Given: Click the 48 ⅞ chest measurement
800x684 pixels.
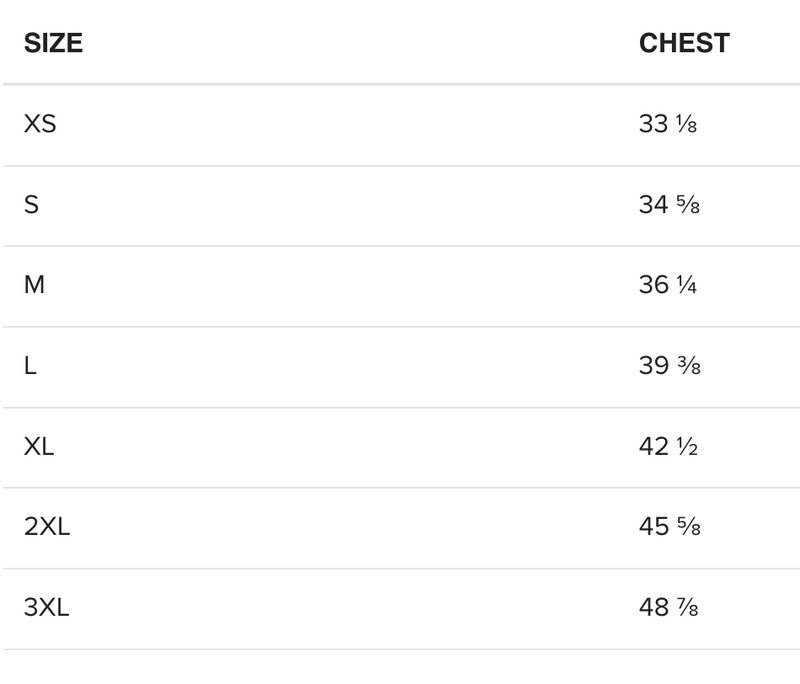Looking at the screenshot, I should (669, 607).
